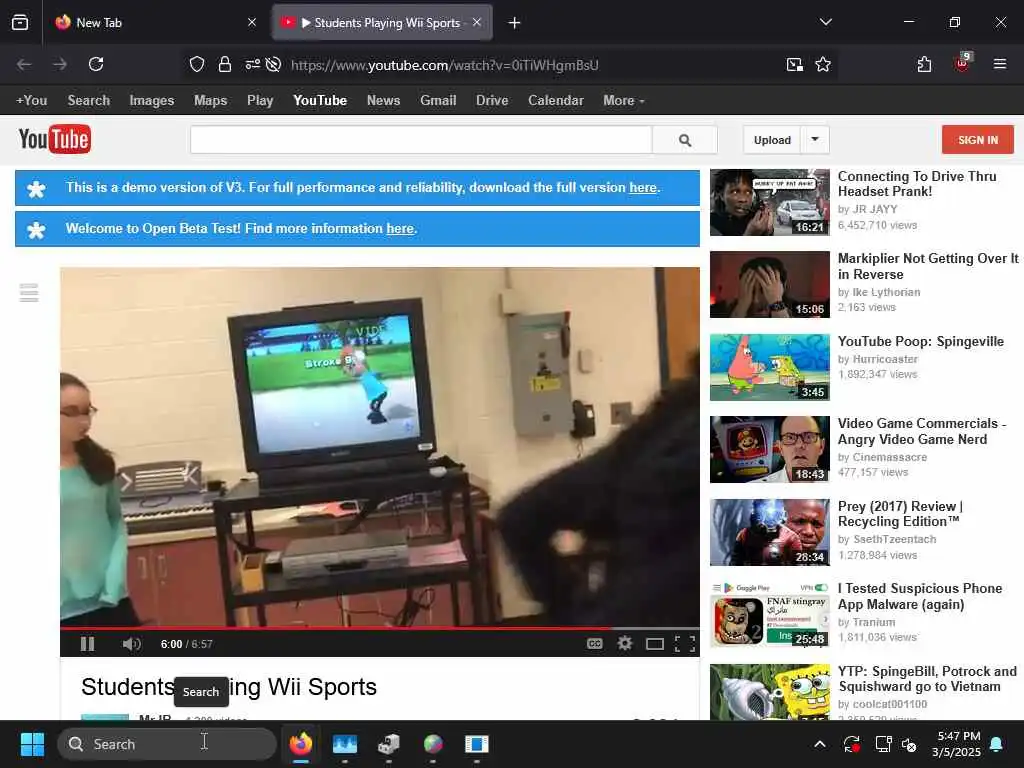Image resolution: width=1024 pixels, height=768 pixels.
Task: Open Firefox from the taskbar
Action: point(300,744)
